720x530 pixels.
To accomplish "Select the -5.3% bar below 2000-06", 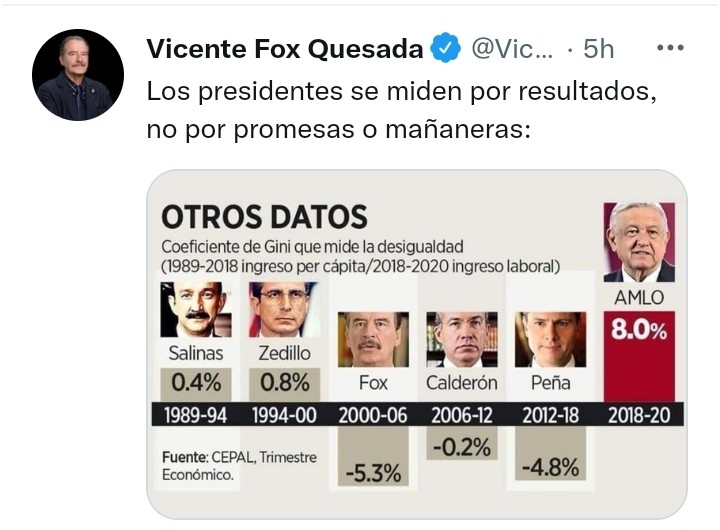I will coord(373,456).
